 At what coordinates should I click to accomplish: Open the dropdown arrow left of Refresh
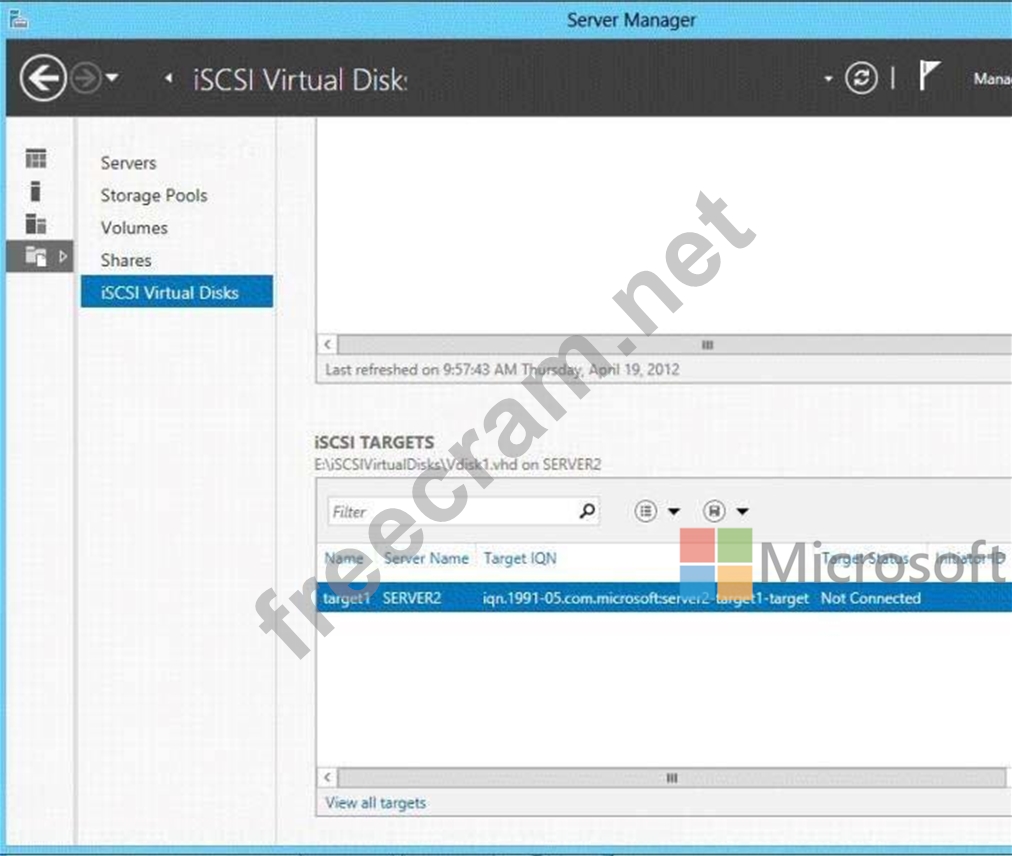click(x=828, y=79)
